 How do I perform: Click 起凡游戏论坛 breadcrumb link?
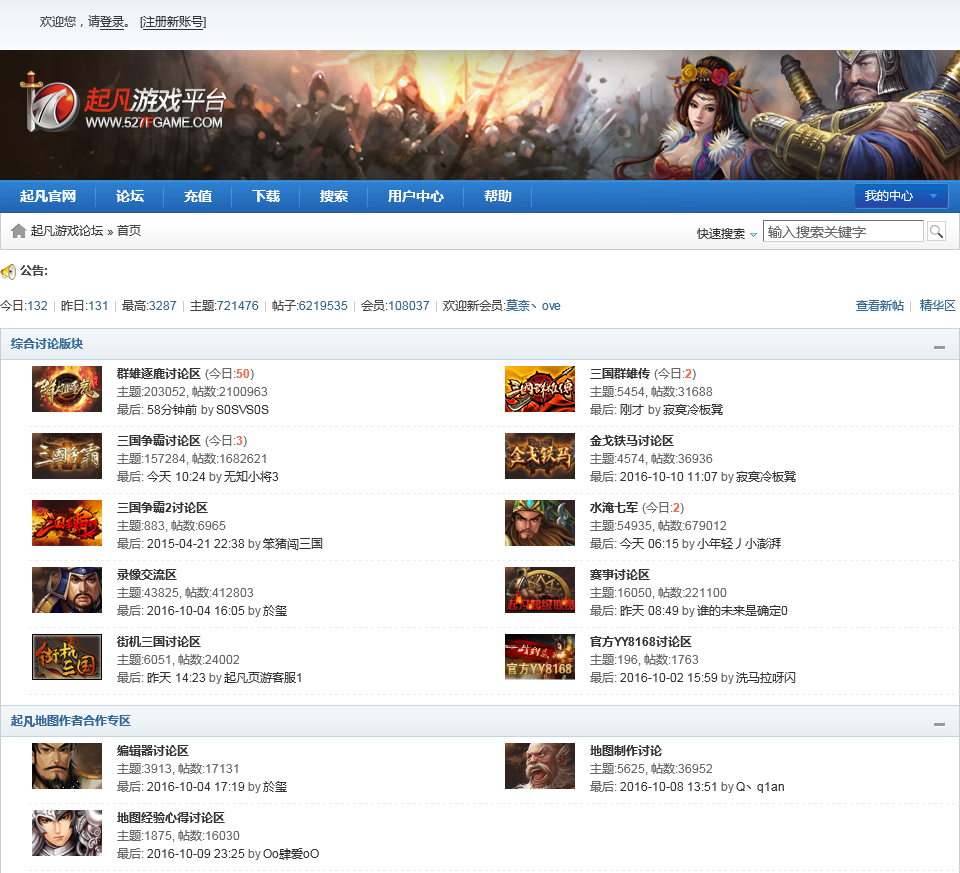click(67, 231)
